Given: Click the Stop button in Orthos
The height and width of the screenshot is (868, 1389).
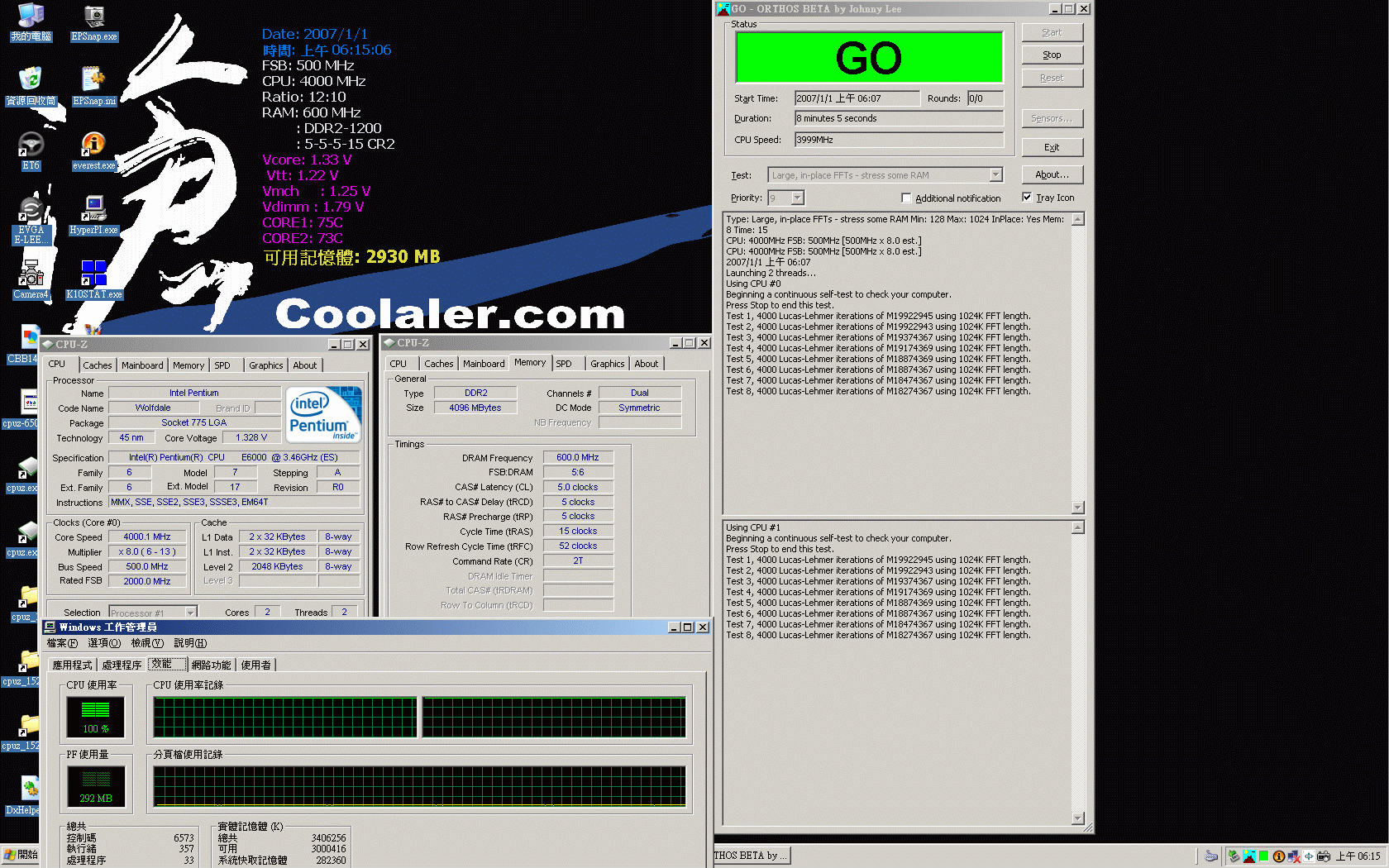Looking at the screenshot, I should click(1052, 55).
